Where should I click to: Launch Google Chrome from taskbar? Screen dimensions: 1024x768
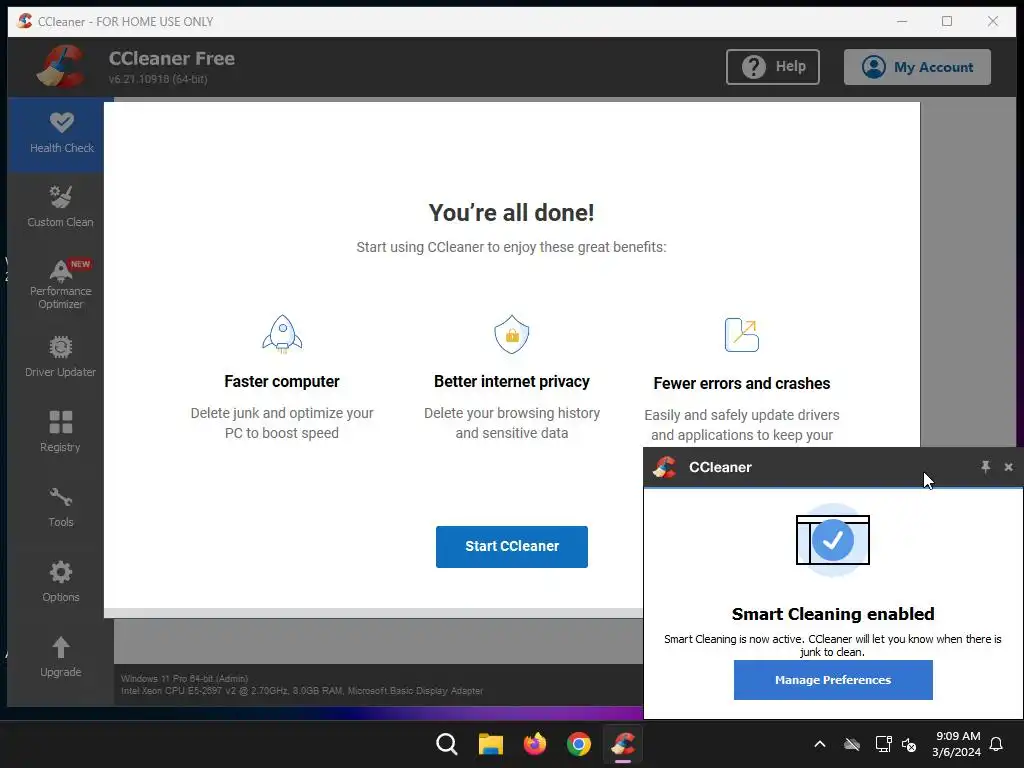coord(579,744)
